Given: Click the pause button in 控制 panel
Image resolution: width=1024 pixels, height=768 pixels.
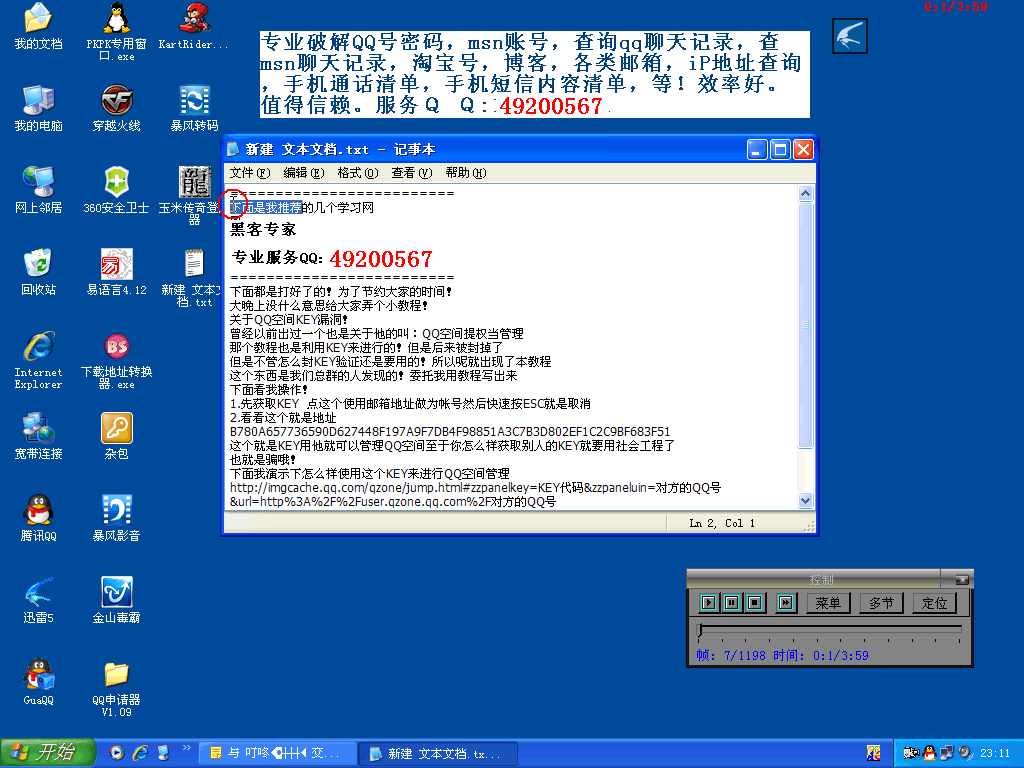Looking at the screenshot, I should [x=731, y=602].
